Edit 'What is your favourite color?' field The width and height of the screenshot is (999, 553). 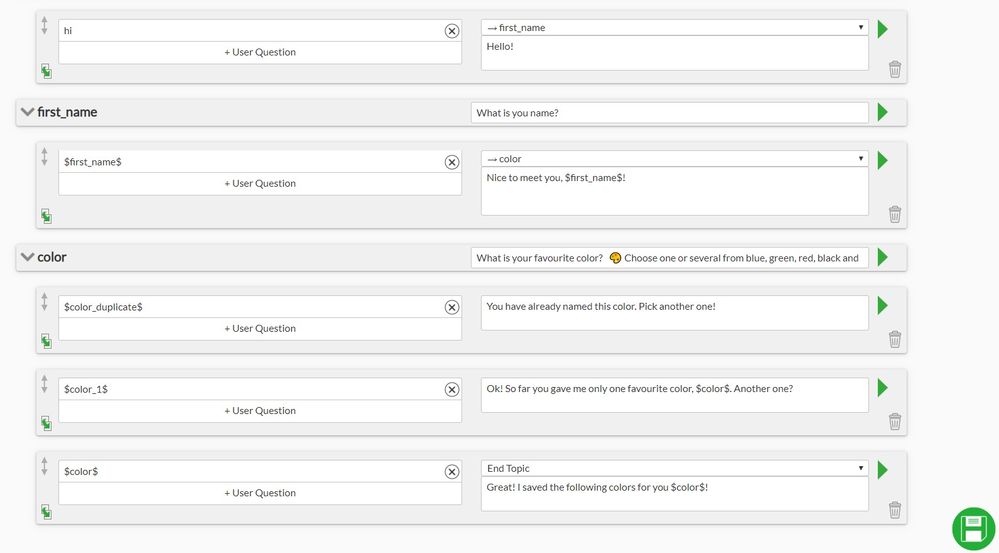point(670,258)
